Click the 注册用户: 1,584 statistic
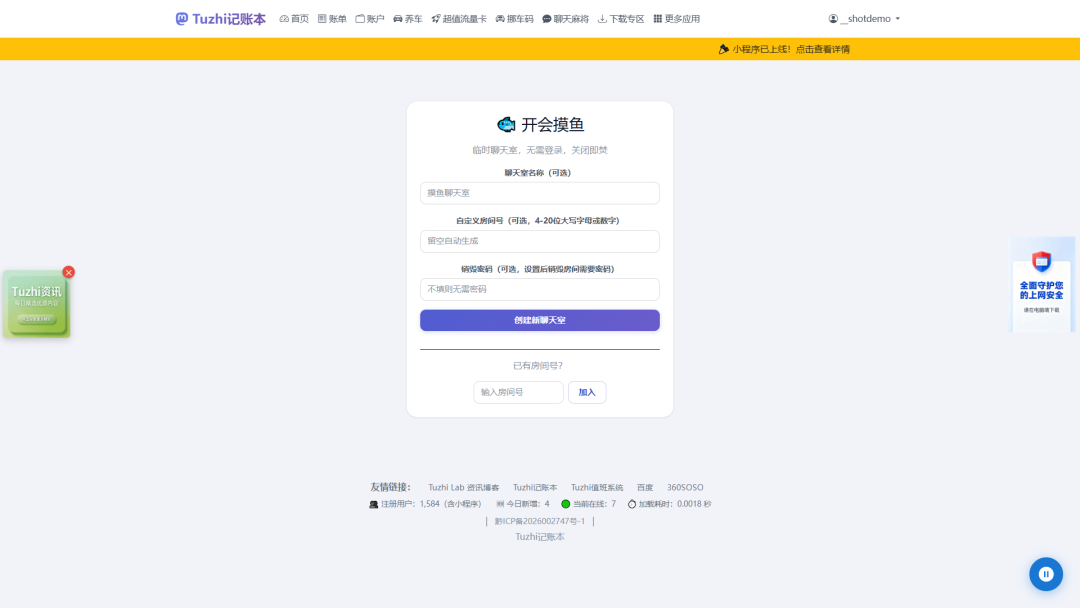This screenshot has height=608, width=1080. [425, 504]
